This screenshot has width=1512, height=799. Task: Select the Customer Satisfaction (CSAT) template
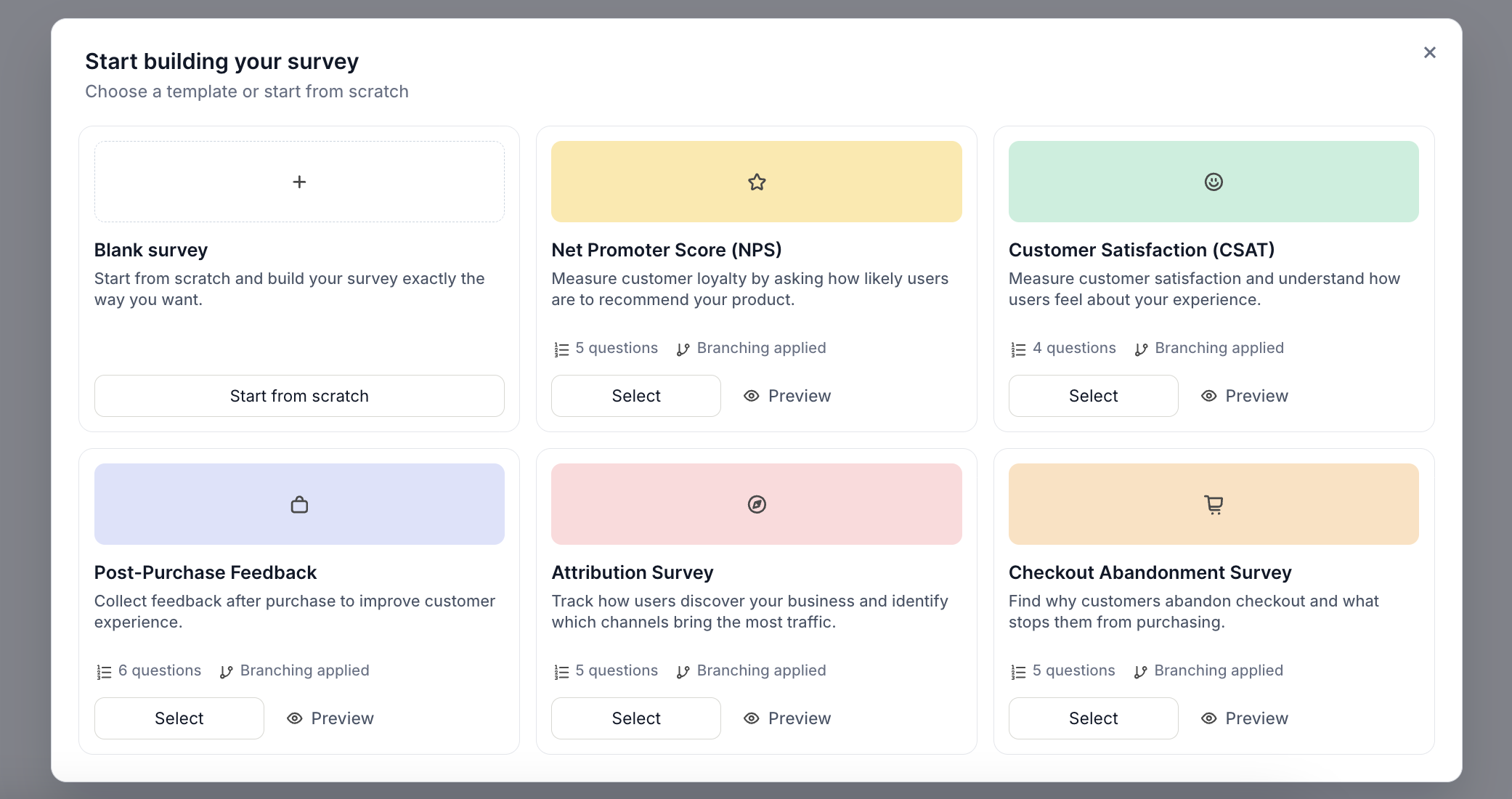pyautogui.click(x=1093, y=396)
